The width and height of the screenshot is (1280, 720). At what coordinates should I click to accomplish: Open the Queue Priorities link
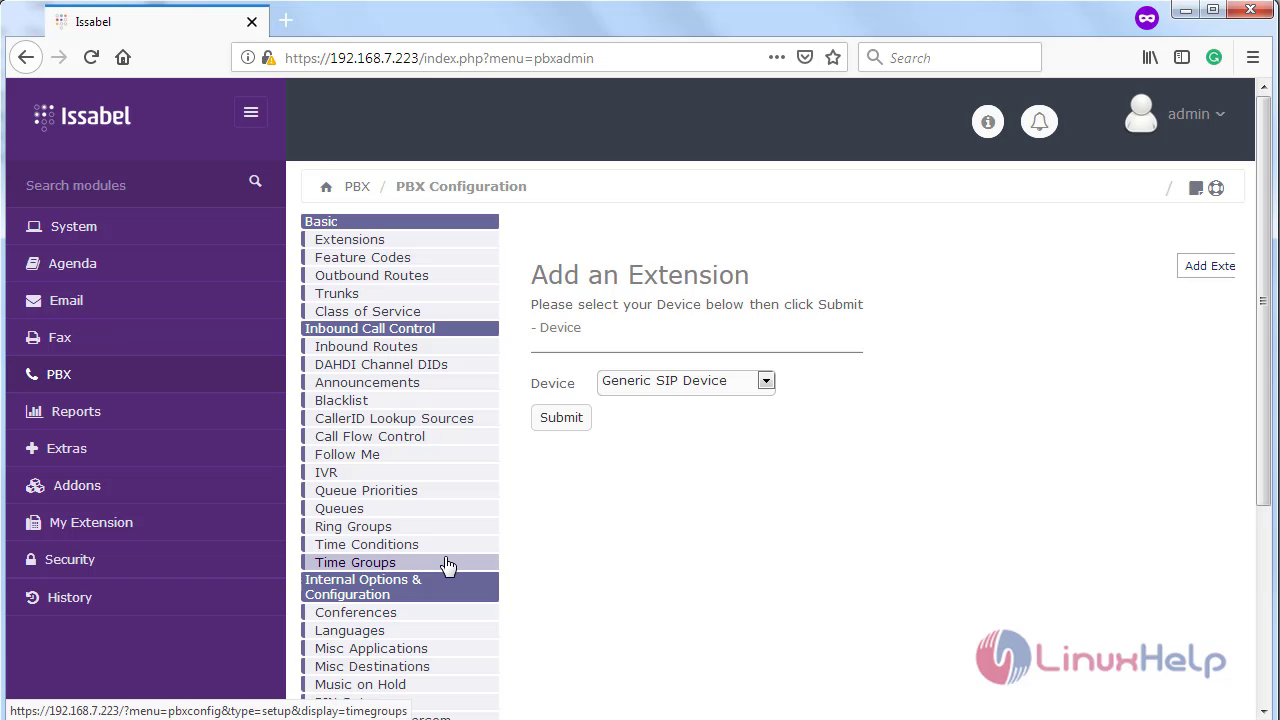366,490
